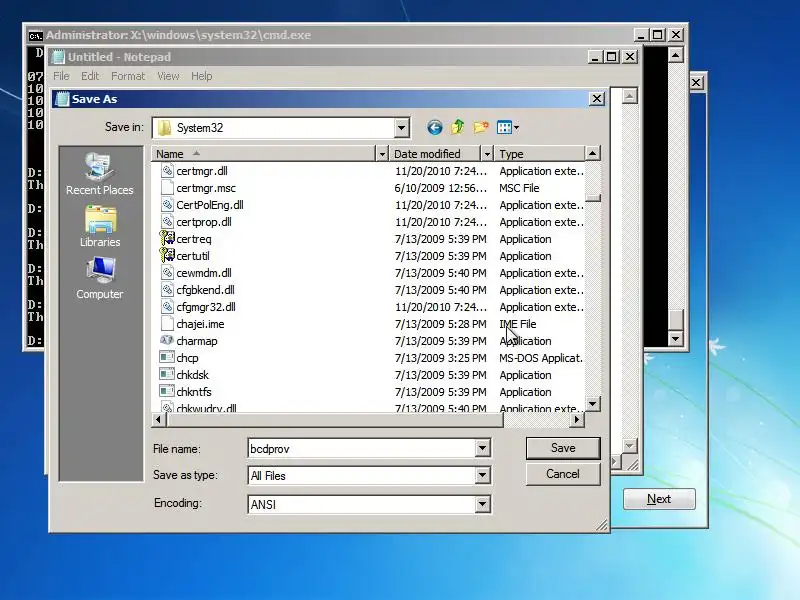Select the cfgmgr32.dll file icon
This screenshot has height=600, width=800.
coord(167,306)
